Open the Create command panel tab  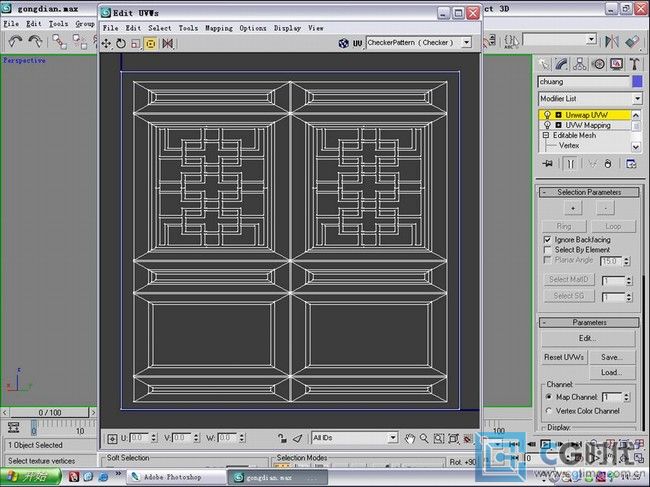(543, 64)
